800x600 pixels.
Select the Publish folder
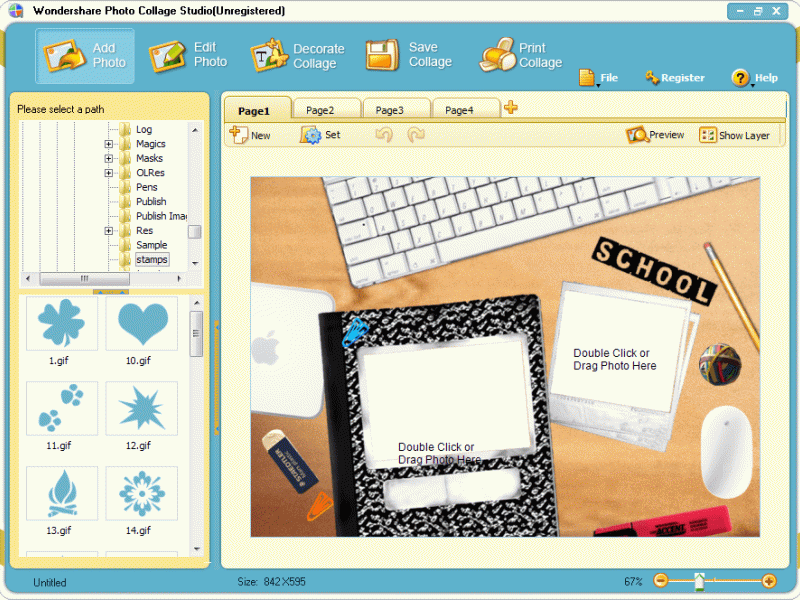(x=151, y=202)
